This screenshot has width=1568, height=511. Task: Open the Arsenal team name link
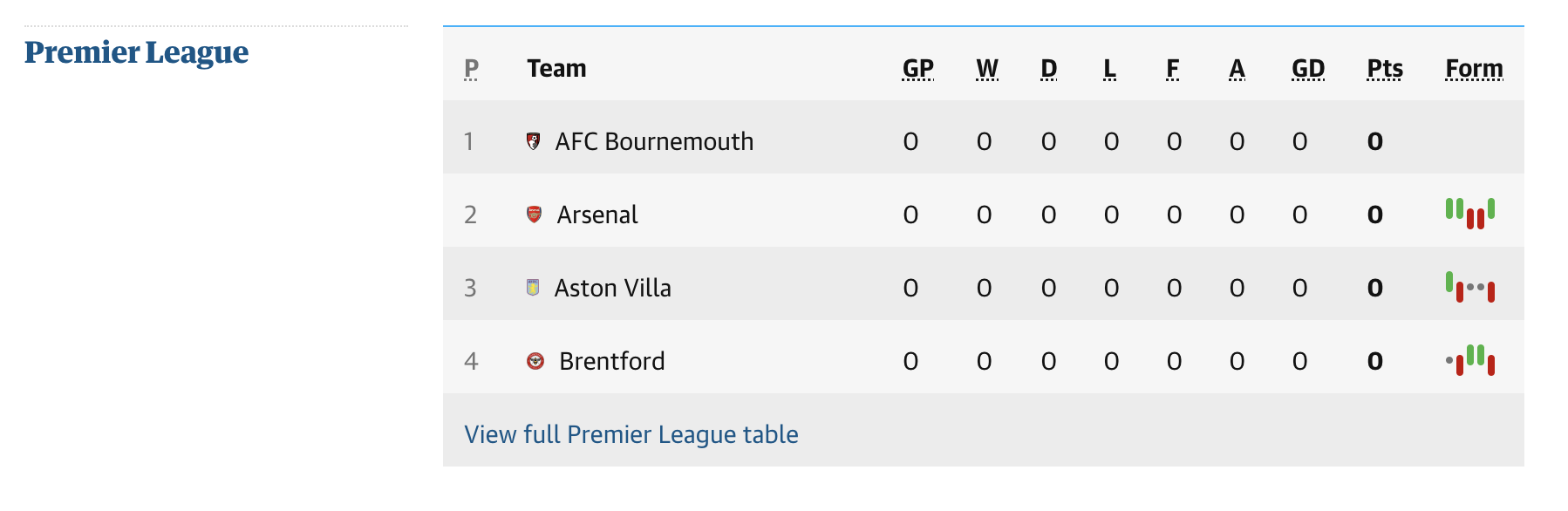coord(597,215)
